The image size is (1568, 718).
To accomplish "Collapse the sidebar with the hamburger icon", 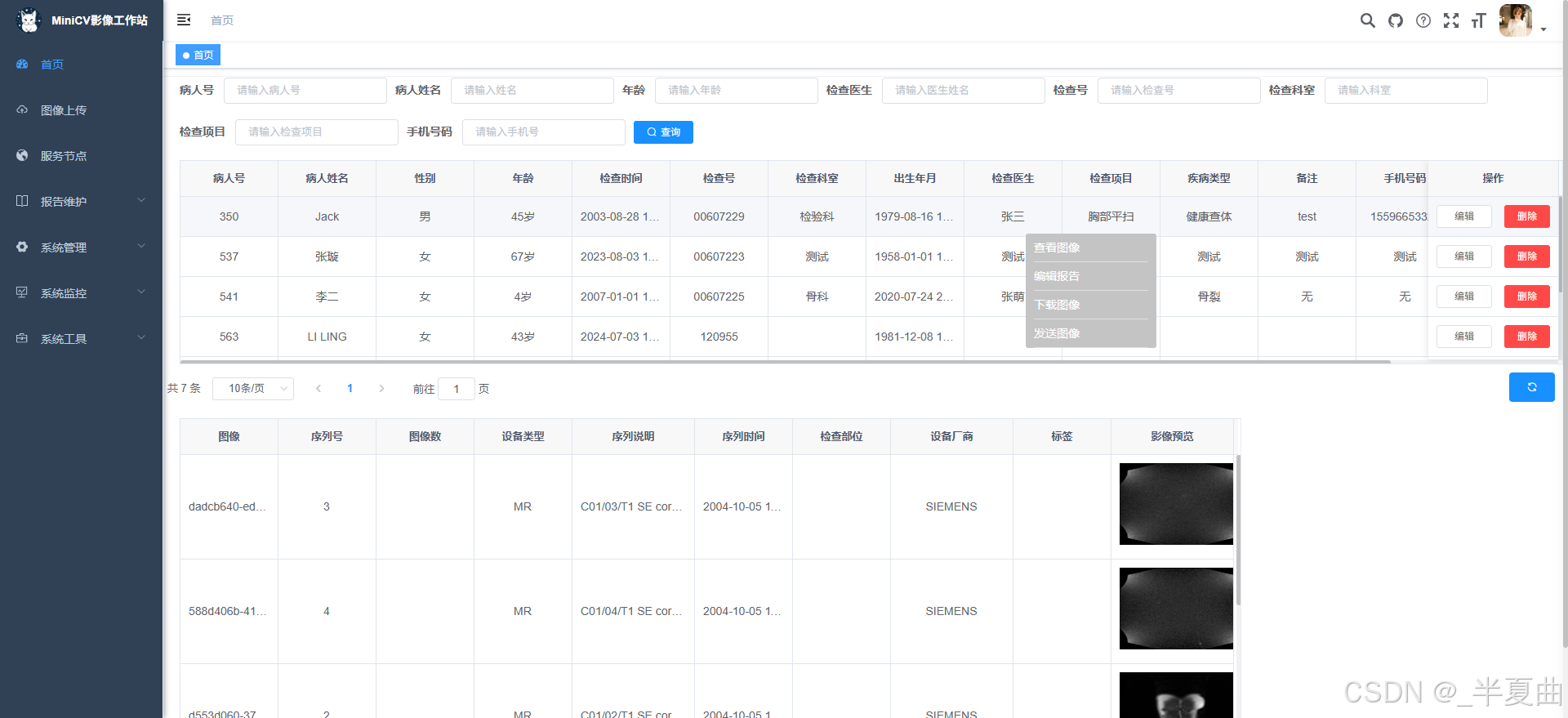I will (x=184, y=20).
